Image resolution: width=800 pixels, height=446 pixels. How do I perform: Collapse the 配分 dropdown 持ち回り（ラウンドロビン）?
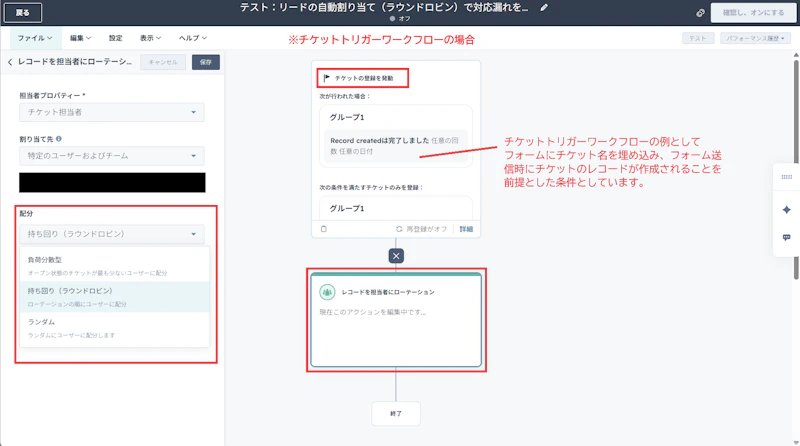(x=112, y=234)
